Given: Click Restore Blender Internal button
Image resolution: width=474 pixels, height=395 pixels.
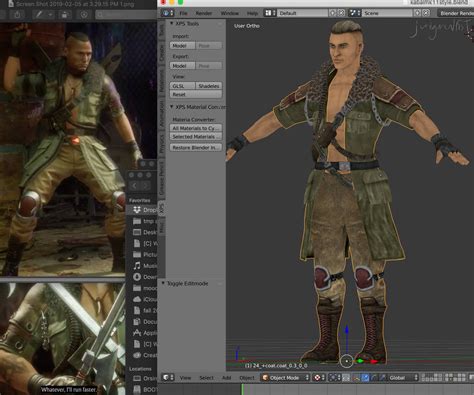Looking at the screenshot, I should (196, 147).
